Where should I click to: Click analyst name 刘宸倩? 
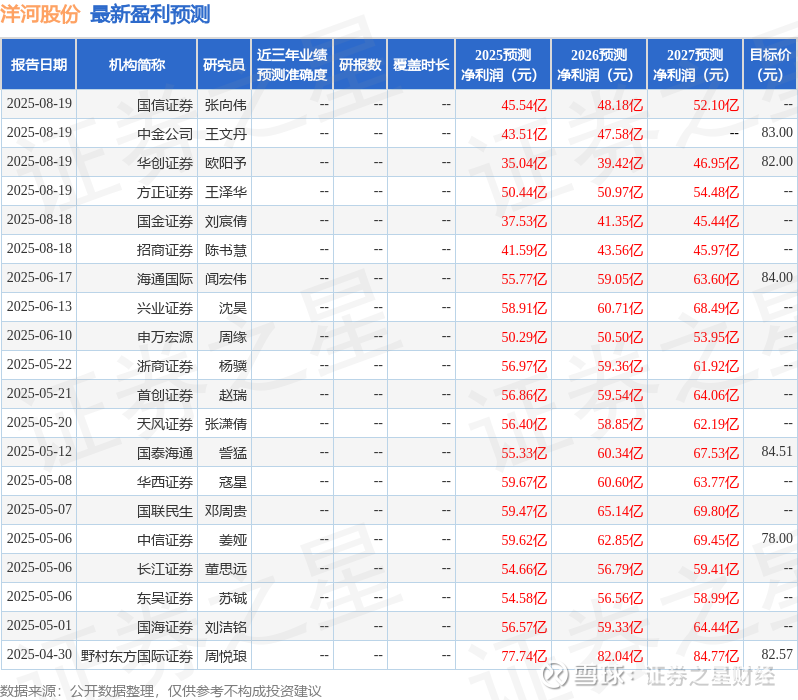(225, 221)
